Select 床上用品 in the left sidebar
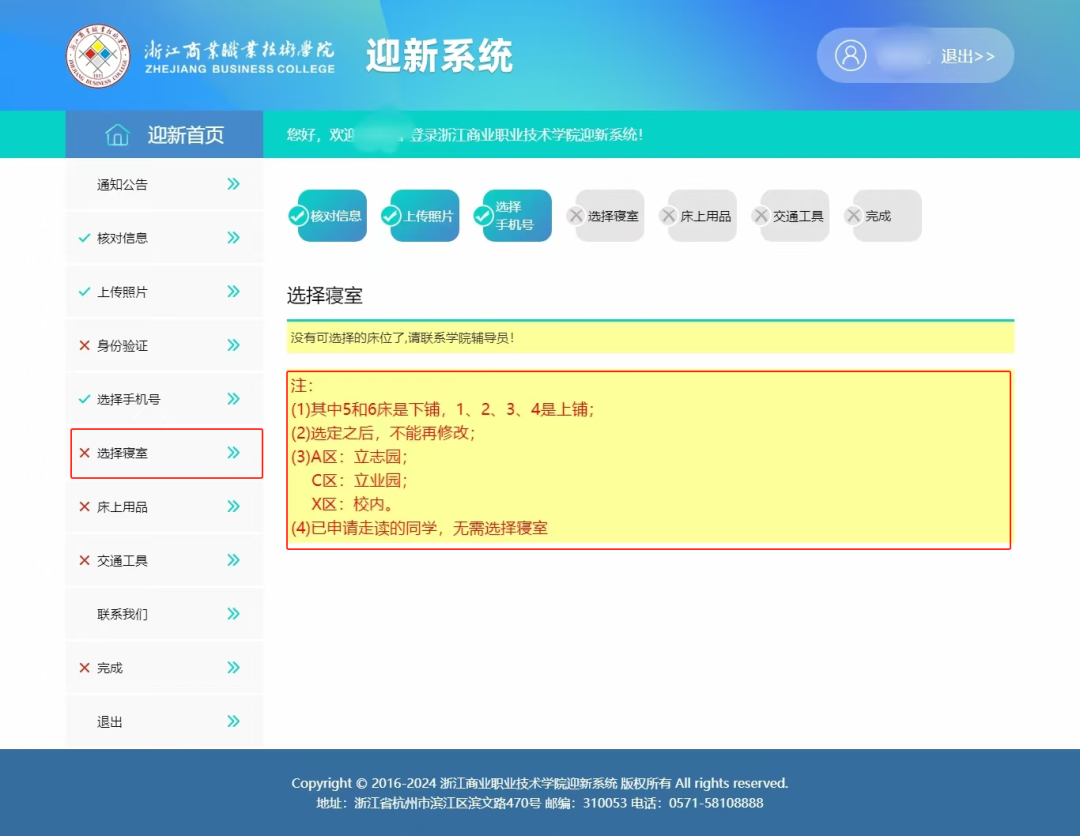Screen dimensions: 1080x836 (122, 507)
